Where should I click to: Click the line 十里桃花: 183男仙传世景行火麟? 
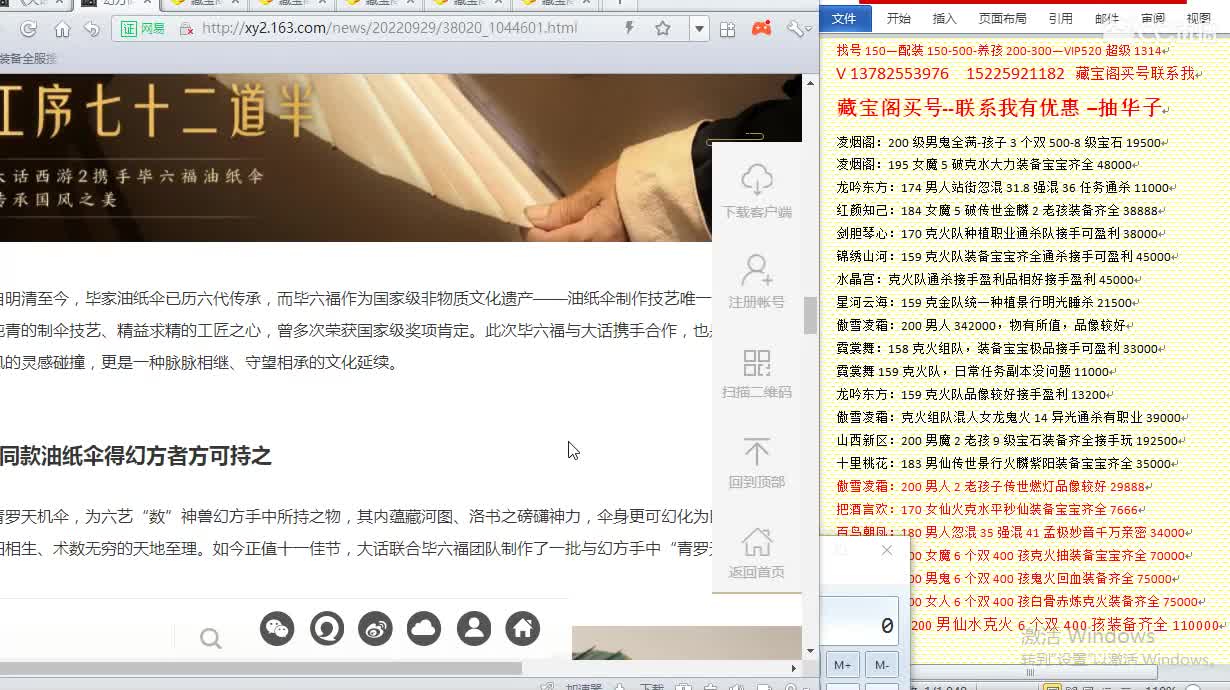1007,464
